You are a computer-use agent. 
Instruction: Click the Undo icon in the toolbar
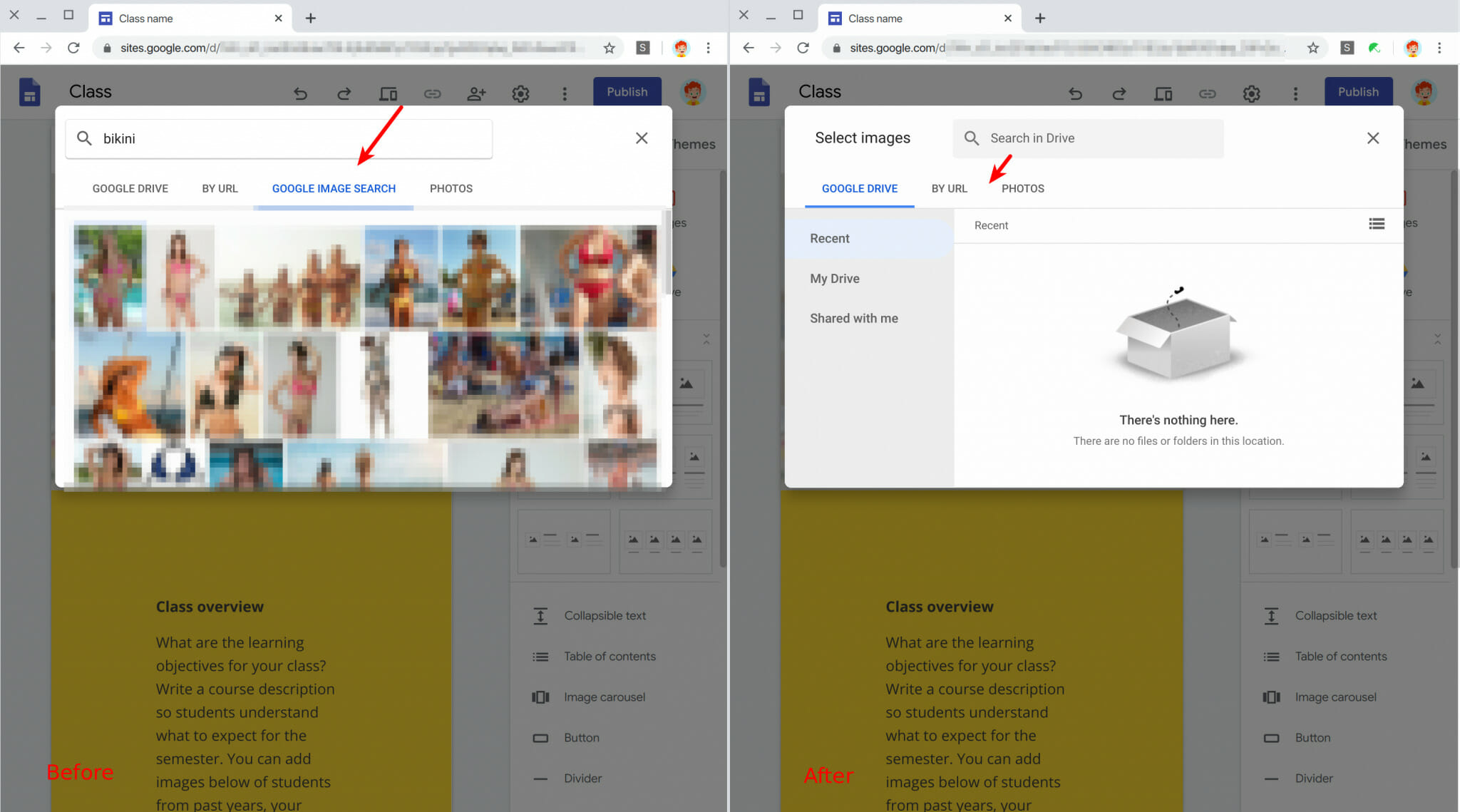pos(301,93)
